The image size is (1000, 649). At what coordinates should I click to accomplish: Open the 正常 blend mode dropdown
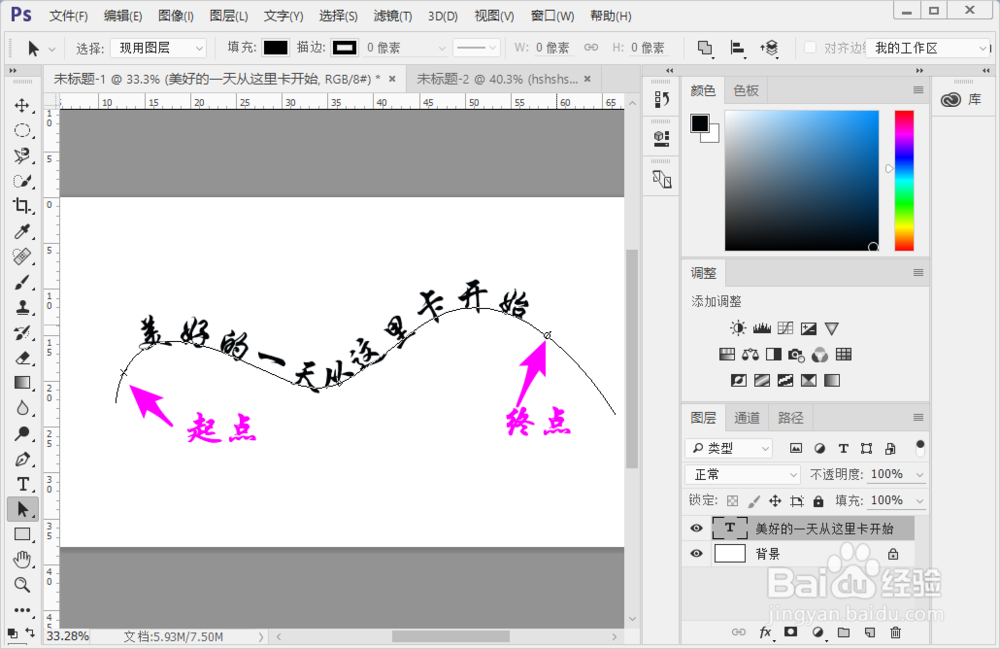(741, 473)
